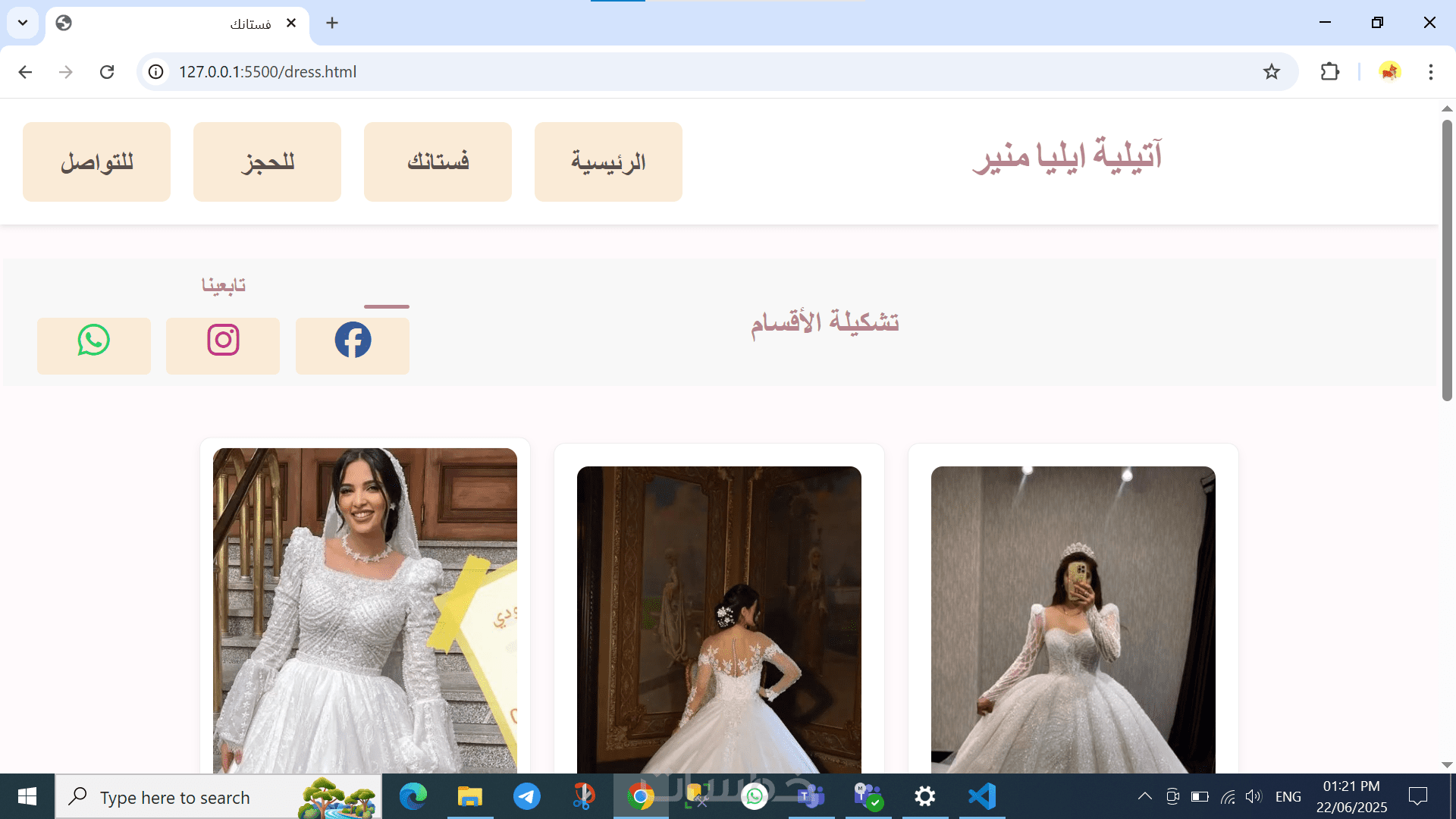The height and width of the screenshot is (819, 1456).
Task: Open Chrome's three-dot menu
Action: point(1430,72)
